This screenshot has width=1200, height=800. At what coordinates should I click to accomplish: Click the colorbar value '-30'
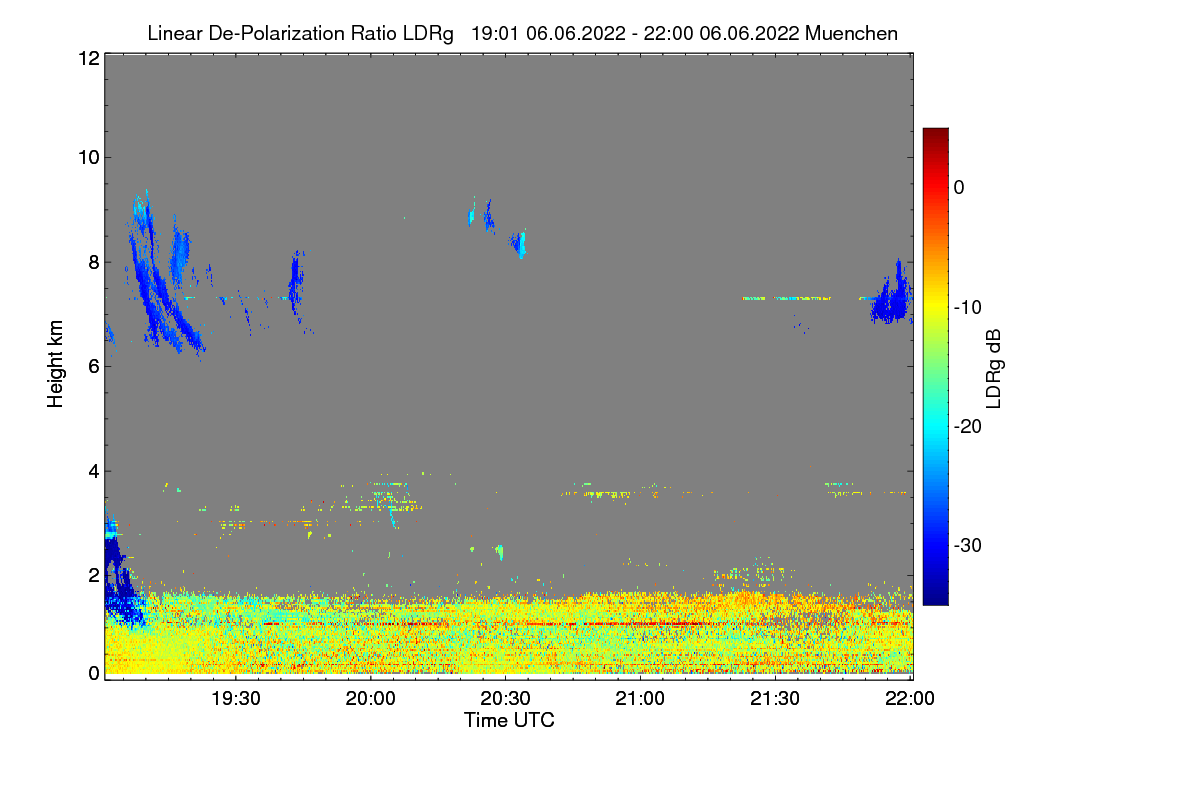pos(968,545)
